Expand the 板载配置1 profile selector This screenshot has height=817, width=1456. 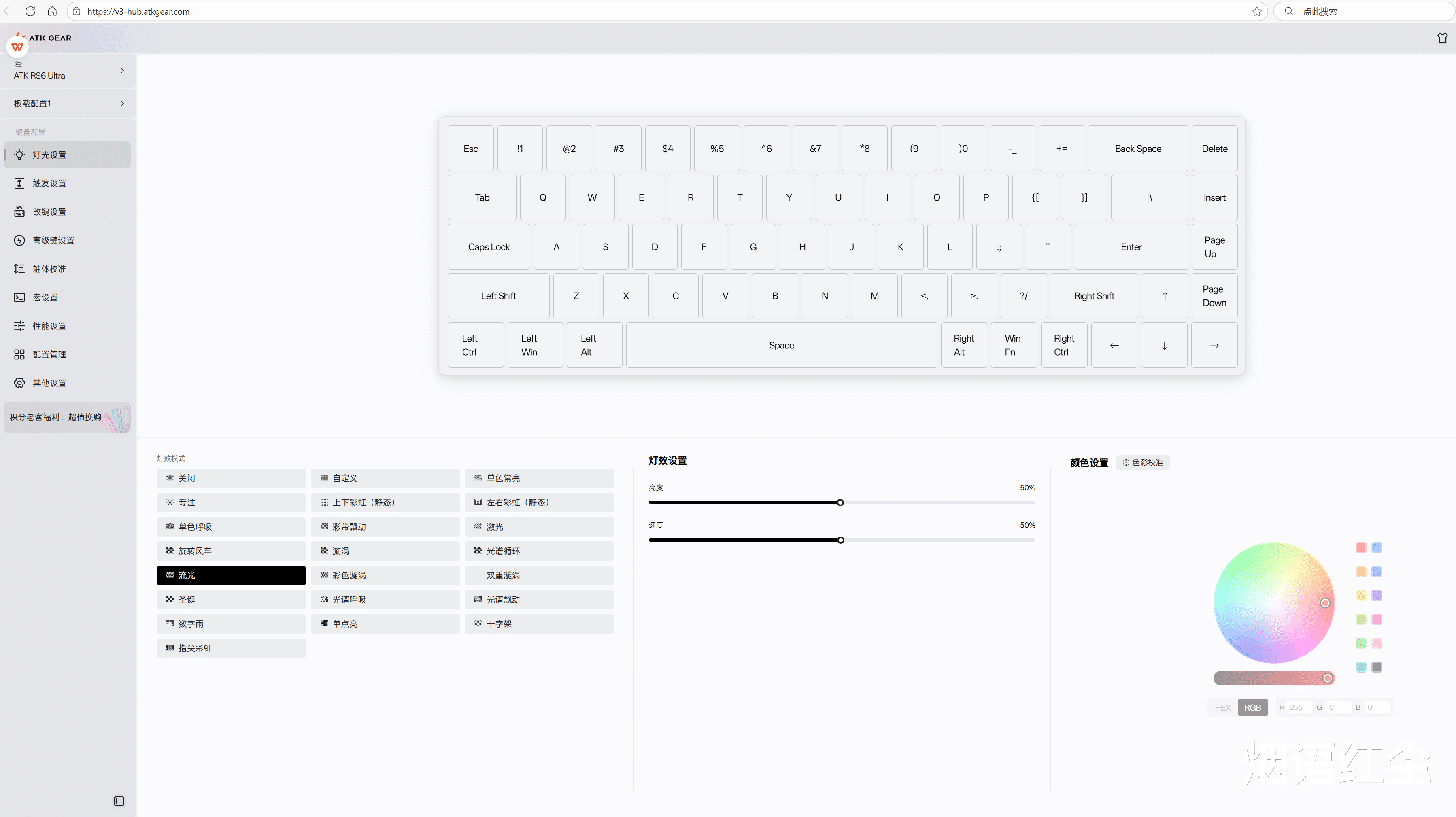coord(68,104)
